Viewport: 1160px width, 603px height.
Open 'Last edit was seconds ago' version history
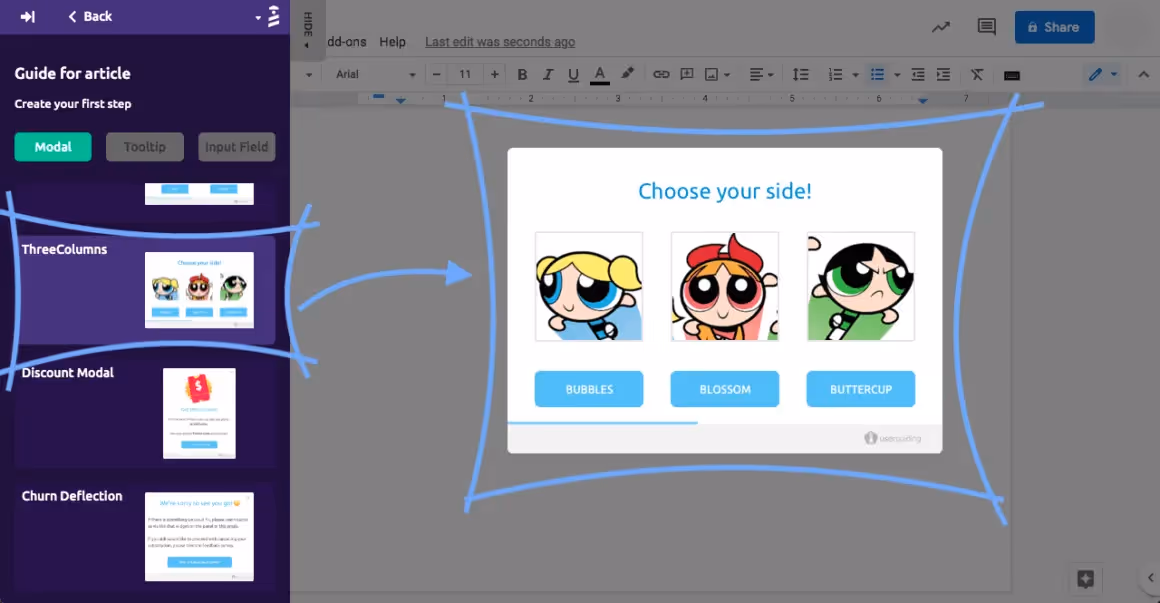(x=500, y=42)
